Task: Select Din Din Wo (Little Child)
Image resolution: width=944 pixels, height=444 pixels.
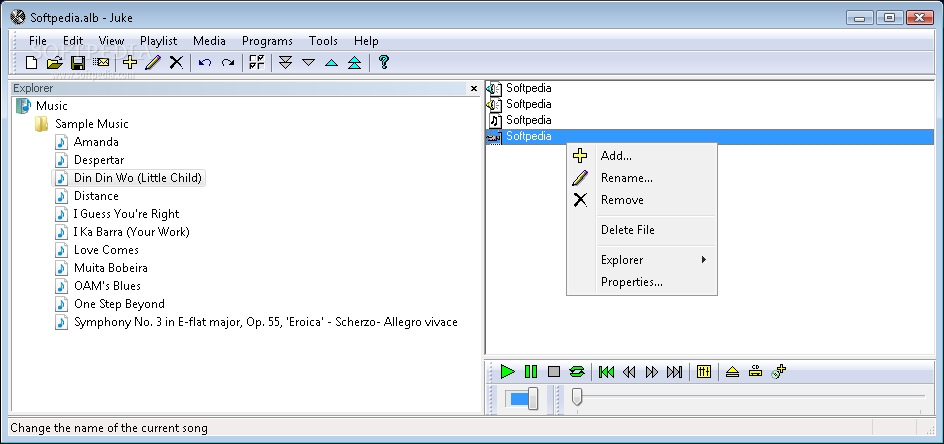Action: point(138,178)
